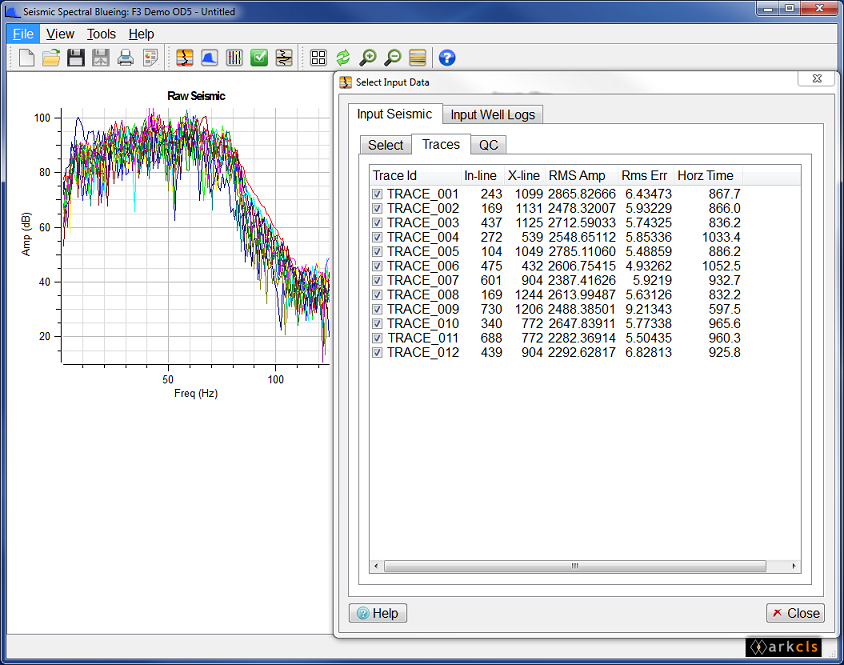Toggle the TRACE_004 checkbox
Viewport: 844px width, 665px height.
point(377,237)
